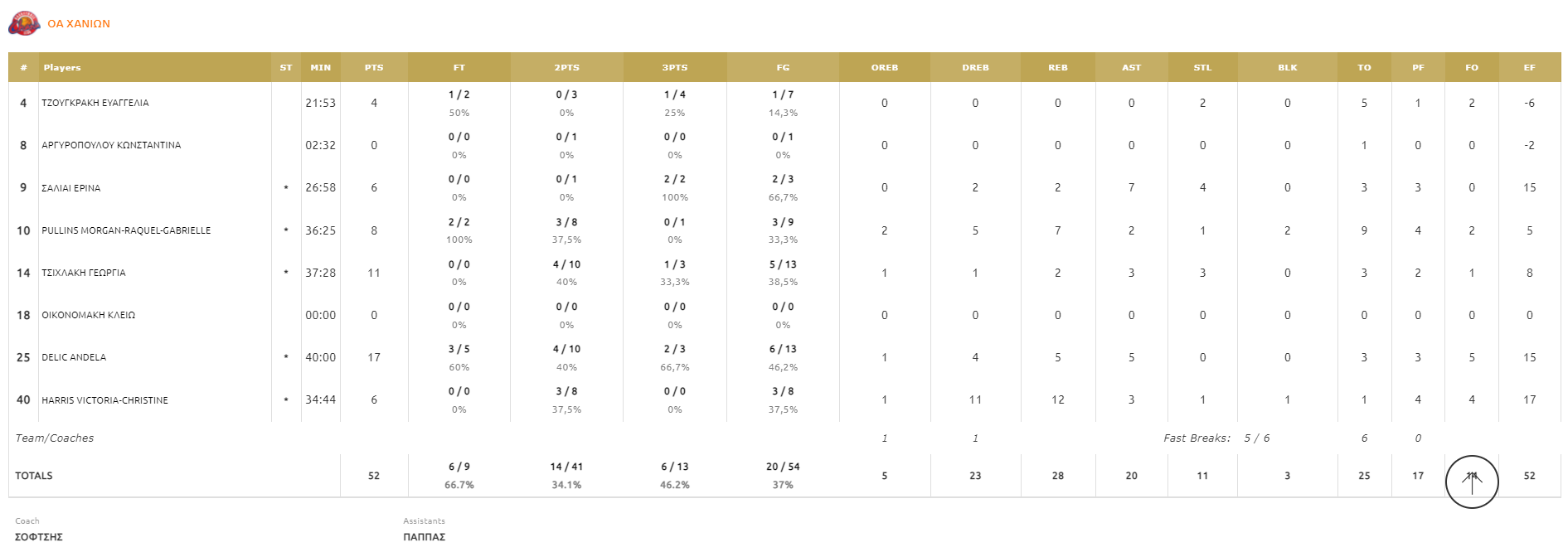Open the ΟΑ ΧΑΝΙΩΝ team link
The image size is (1568, 547).
pyautogui.click(x=79, y=24)
